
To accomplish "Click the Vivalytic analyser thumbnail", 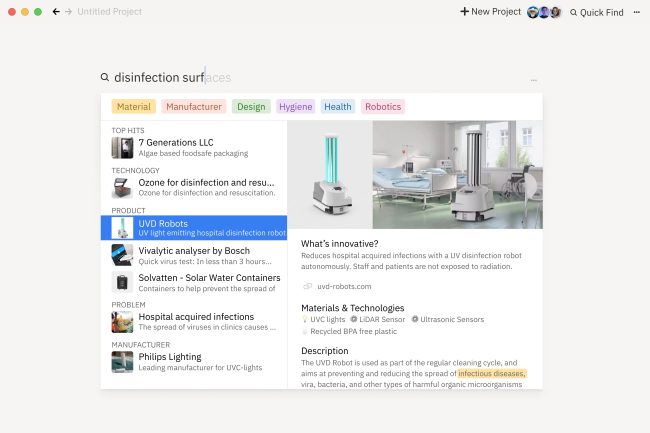I will click(122, 255).
